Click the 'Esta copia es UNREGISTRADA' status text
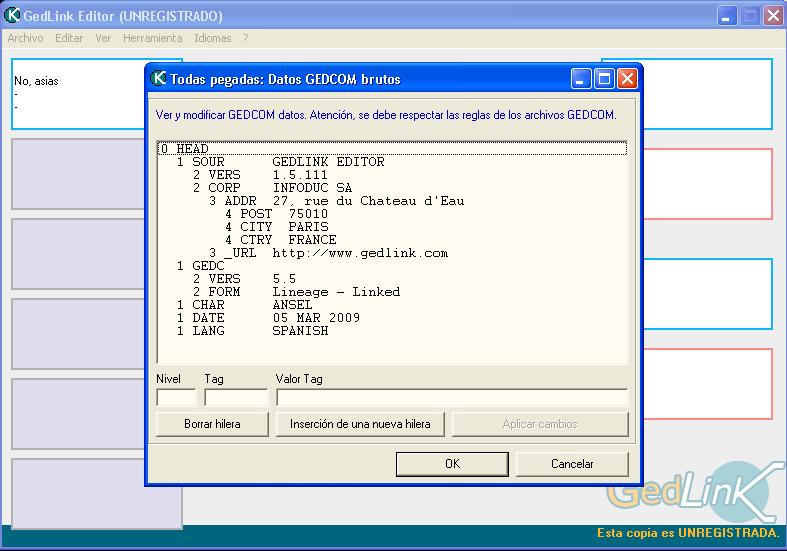This screenshot has height=551, width=787. pyautogui.click(x=688, y=533)
